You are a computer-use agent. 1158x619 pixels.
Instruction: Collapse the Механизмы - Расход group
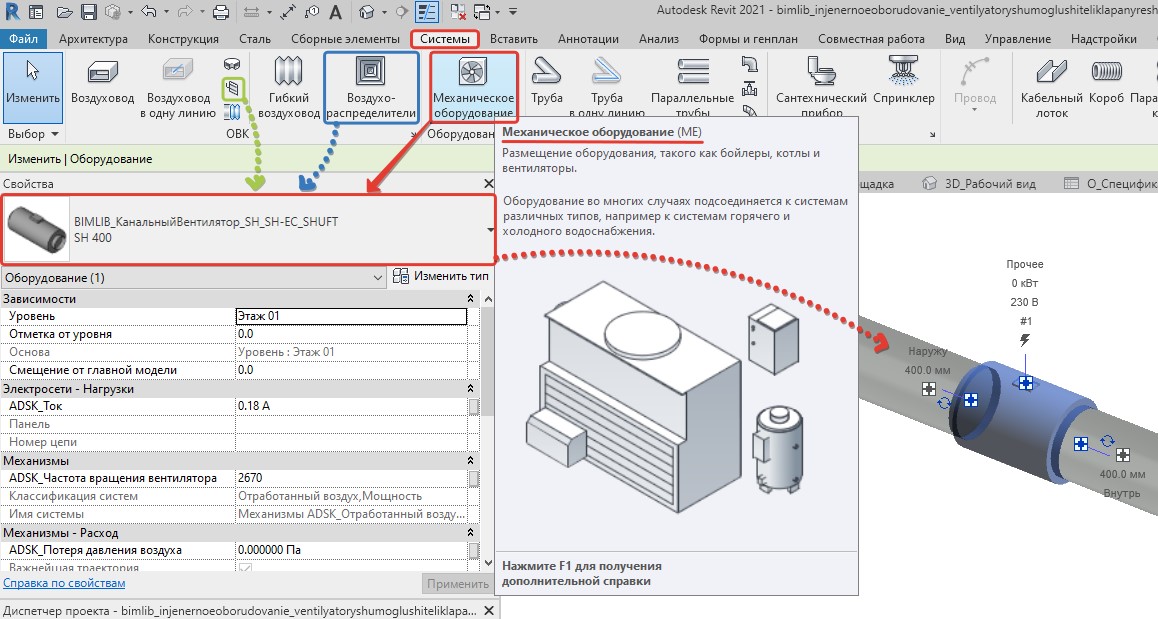[470, 533]
